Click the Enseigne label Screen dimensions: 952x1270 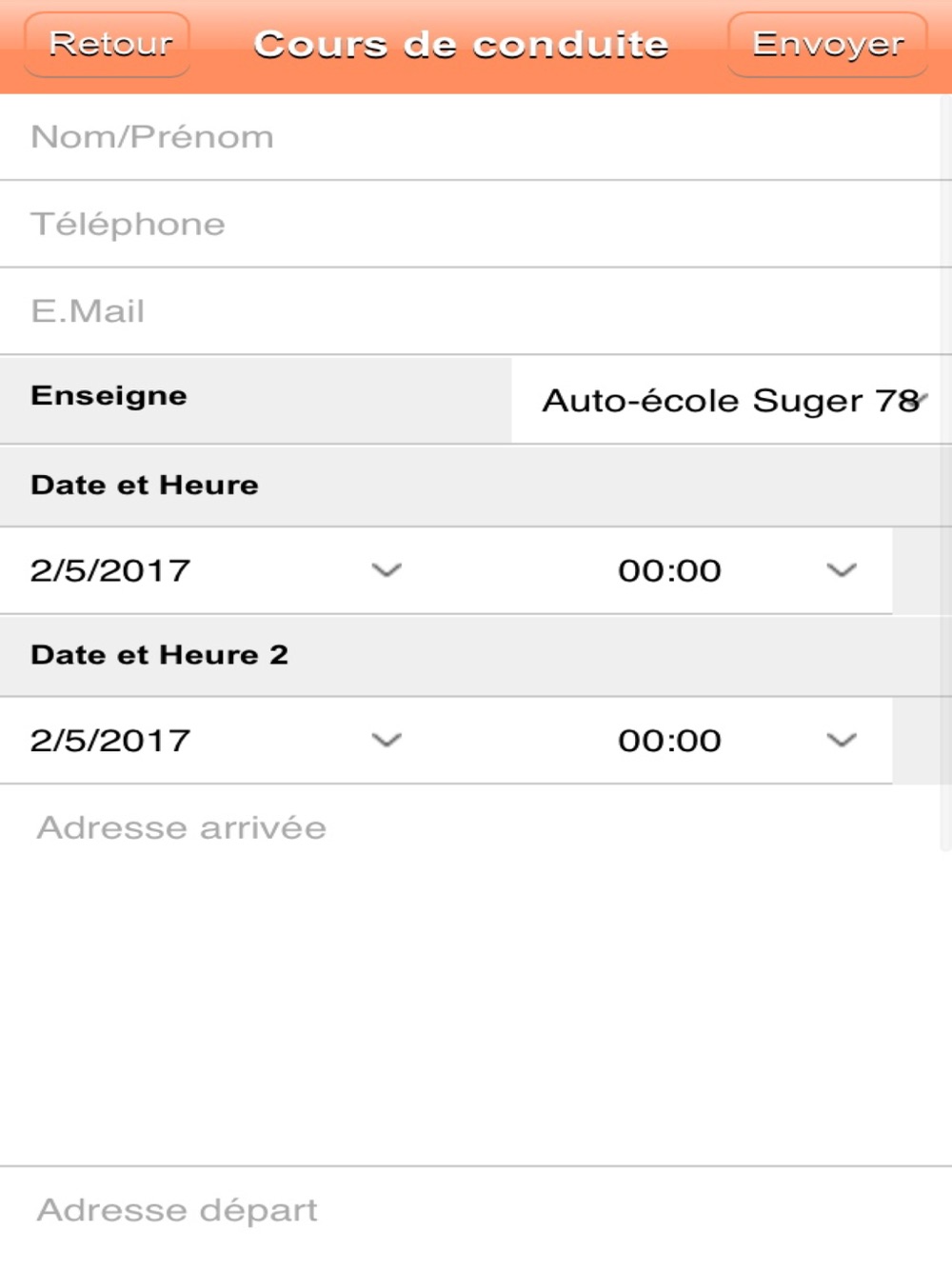[109, 396]
